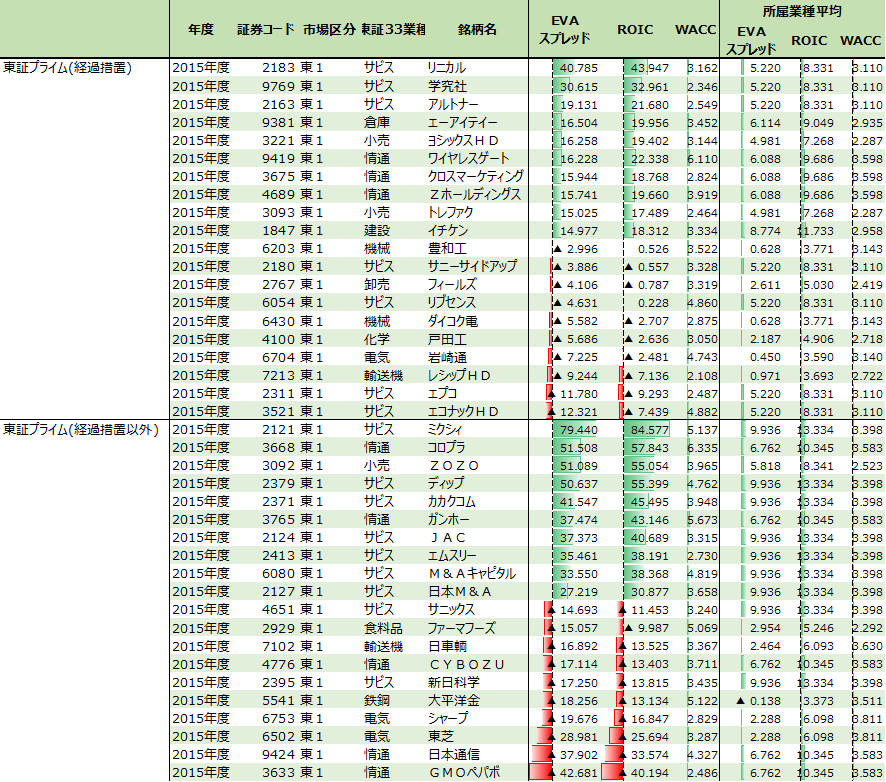Click the 証券コード column header
The height and width of the screenshot is (782, 886).
tap(265, 30)
